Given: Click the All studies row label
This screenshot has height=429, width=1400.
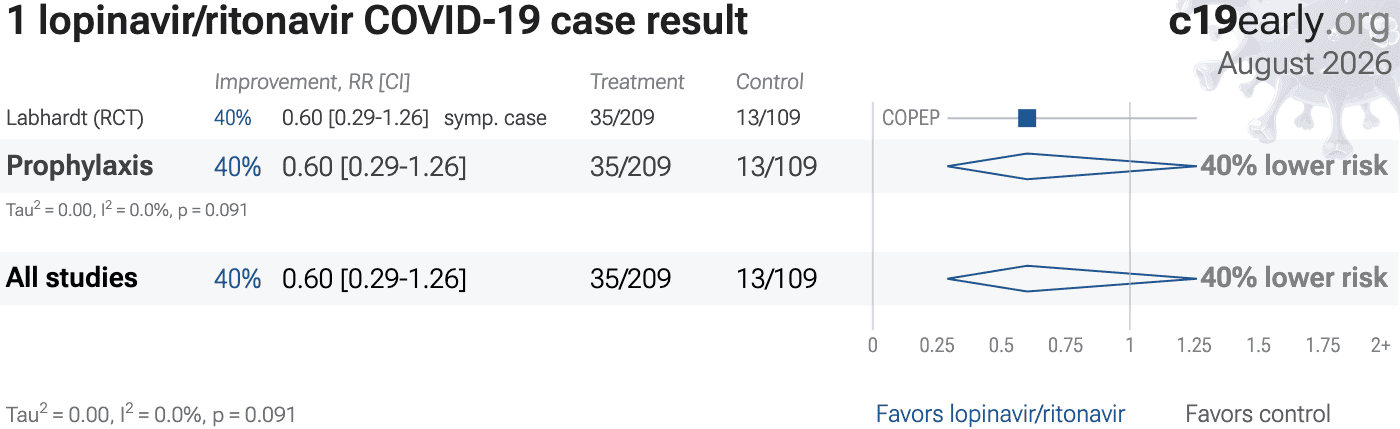Looking at the screenshot, I should (x=72, y=277).
